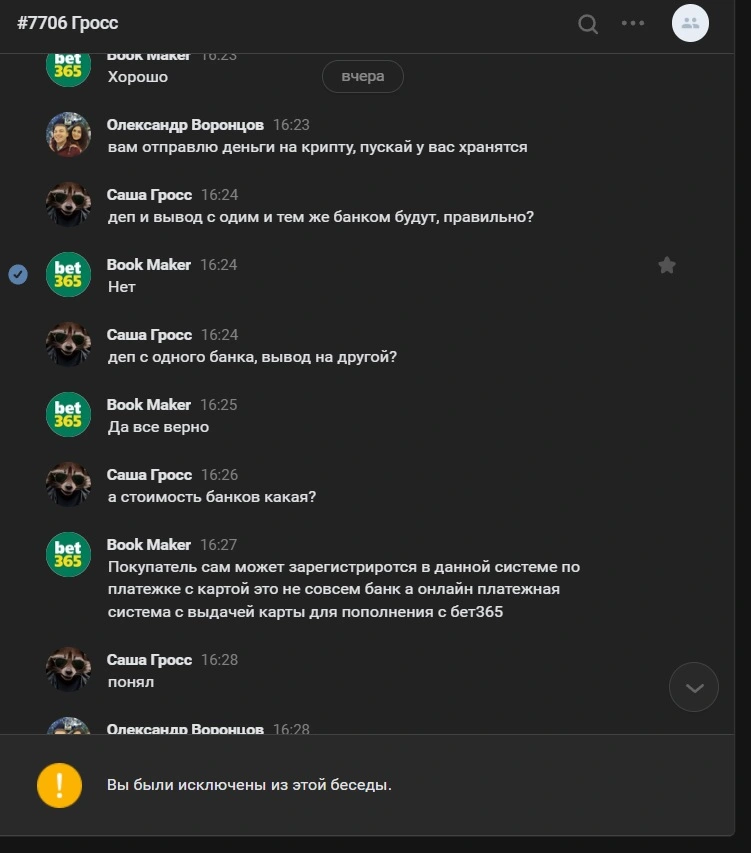Jump to latest messages with down chevron

pos(694,687)
